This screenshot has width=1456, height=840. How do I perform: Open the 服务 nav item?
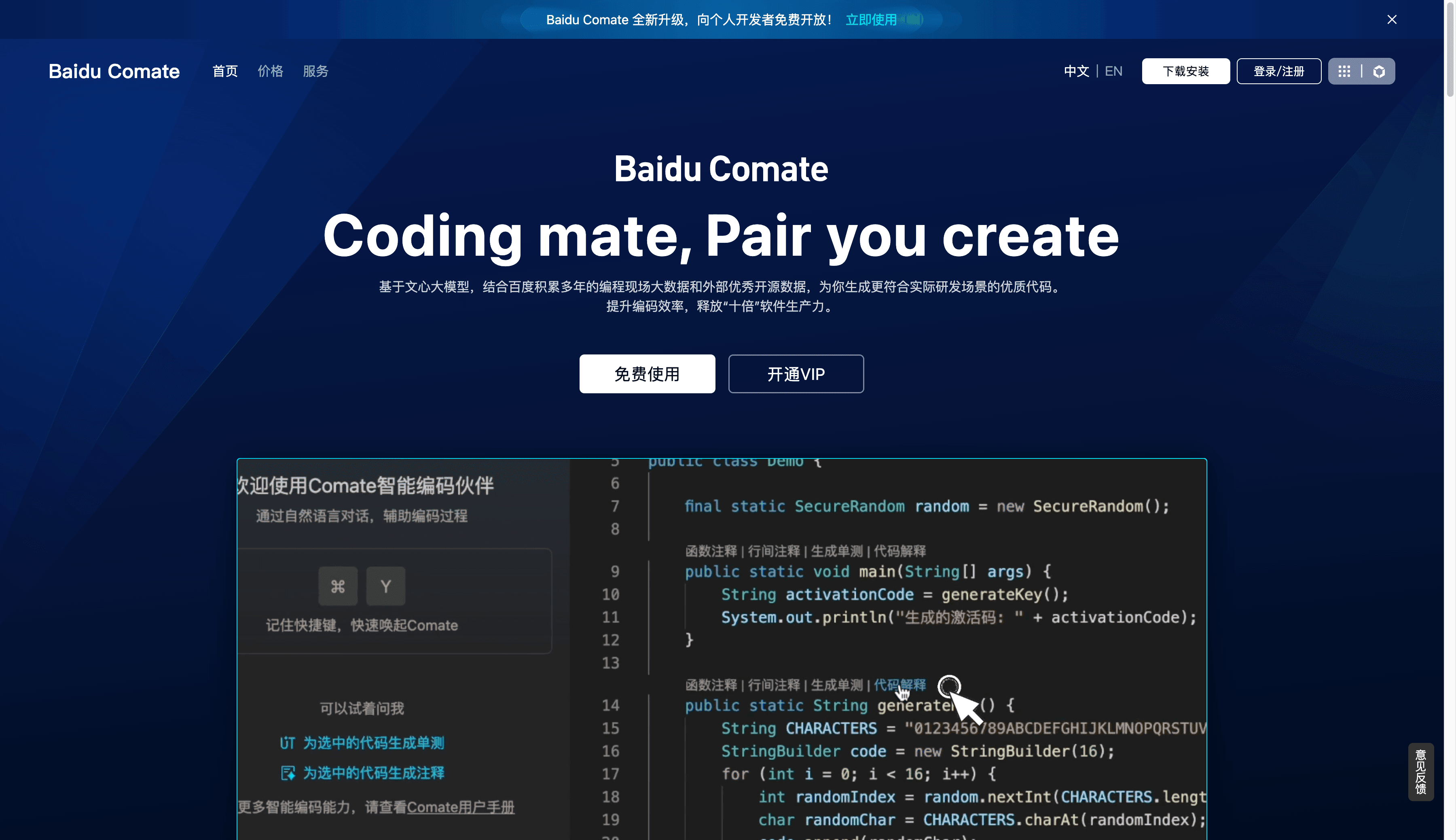(315, 72)
